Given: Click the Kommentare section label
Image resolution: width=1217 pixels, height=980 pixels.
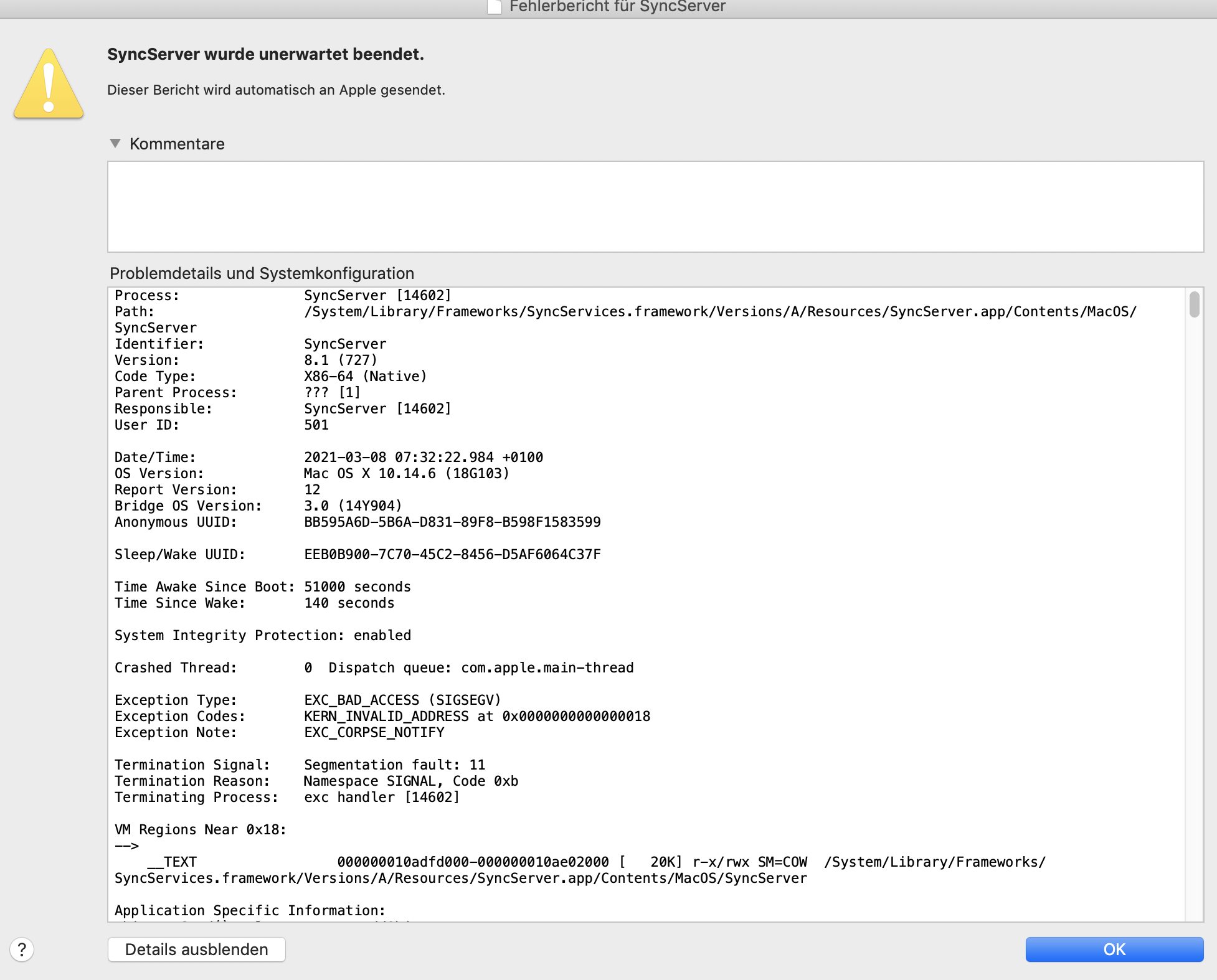Looking at the screenshot, I should point(177,144).
